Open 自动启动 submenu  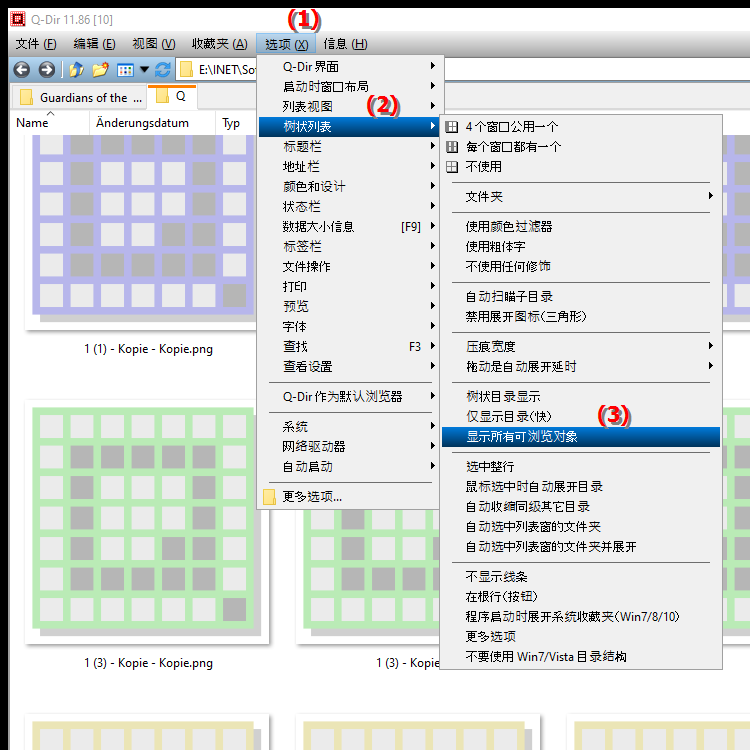coord(349,466)
